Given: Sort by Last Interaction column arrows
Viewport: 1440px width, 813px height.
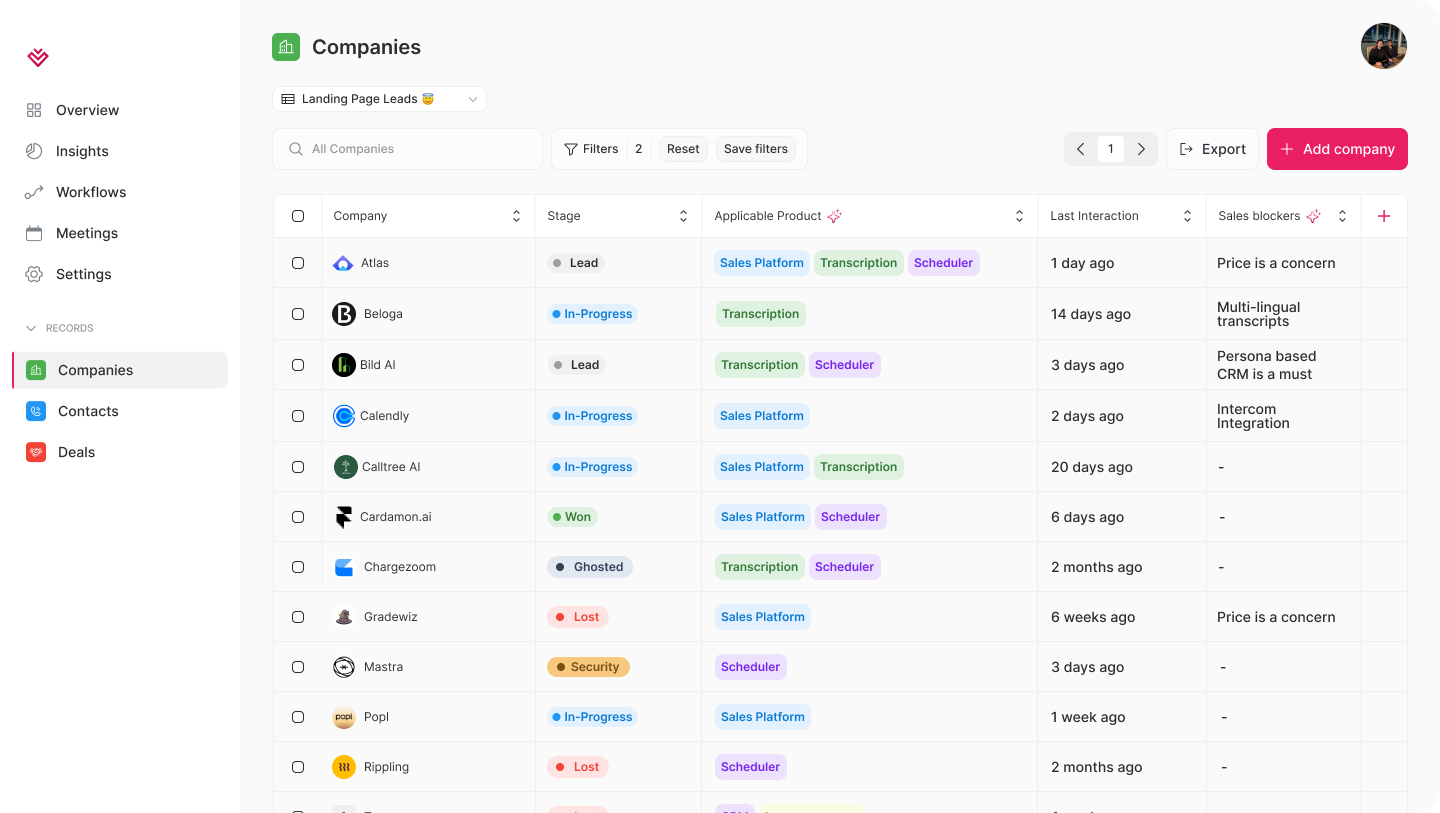Looking at the screenshot, I should pyautogui.click(x=1187, y=216).
